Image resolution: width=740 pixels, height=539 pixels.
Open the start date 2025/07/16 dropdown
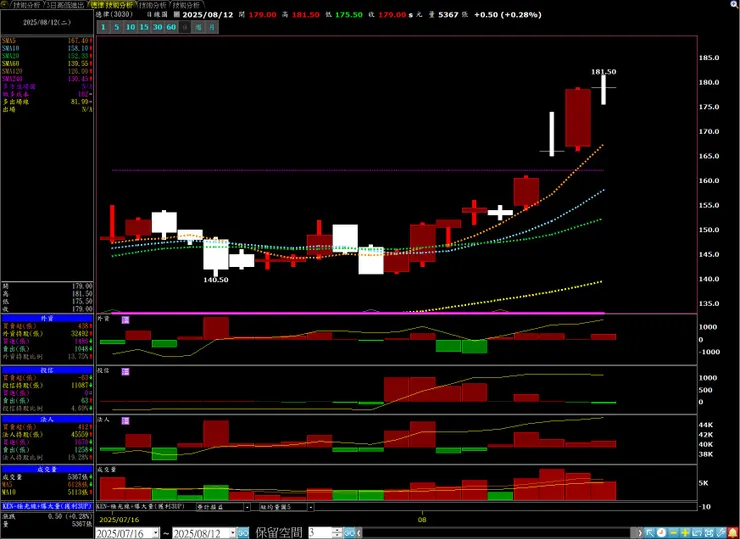pos(156,533)
